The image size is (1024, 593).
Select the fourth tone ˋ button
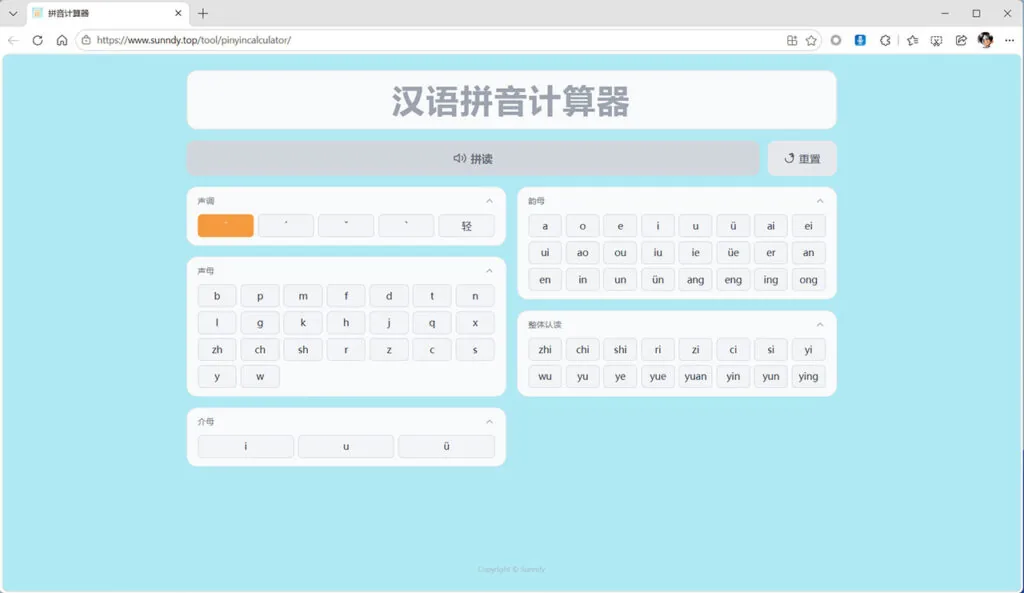coord(406,226)
